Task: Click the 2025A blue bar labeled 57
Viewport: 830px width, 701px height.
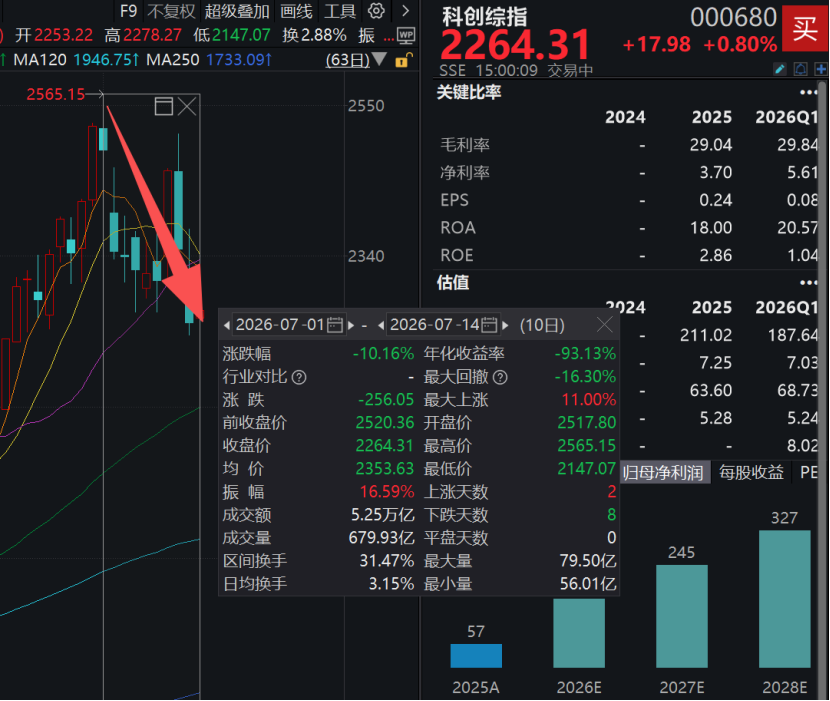Action: tap(476, 655)
